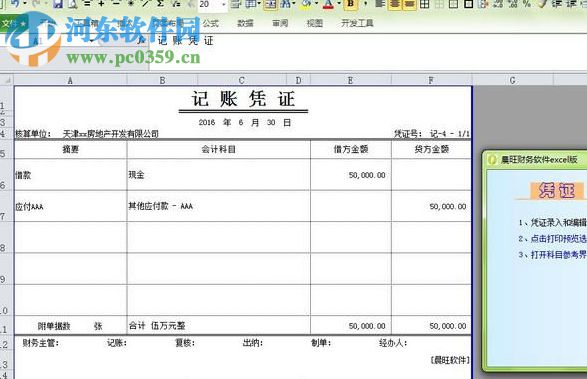Viewport: 587px width, 379px height.
Task: Open the font size dropdown showing 20
Action: click(224, 4)
